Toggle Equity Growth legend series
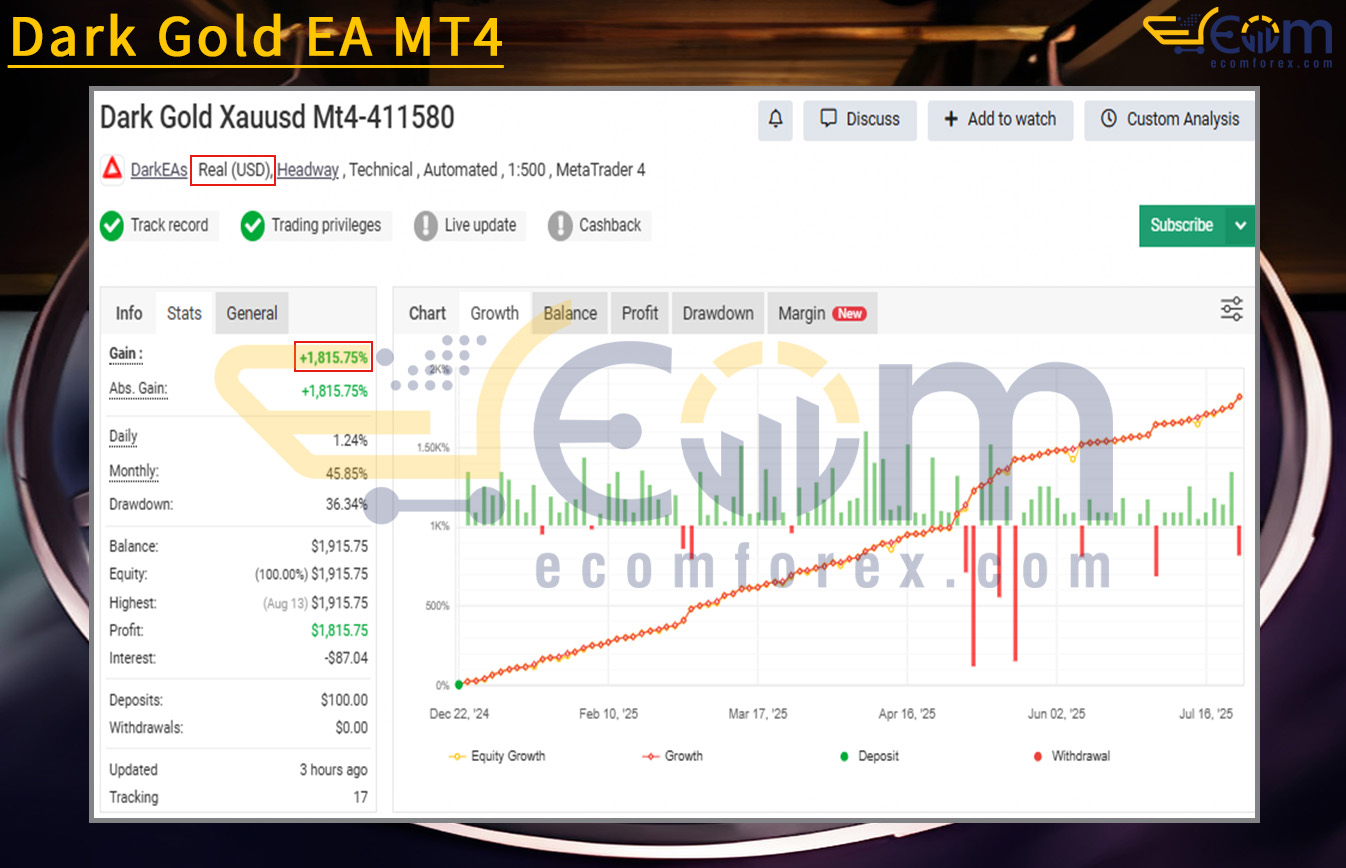The width and height of the screenshot is (1346, 868). point(497,756)
